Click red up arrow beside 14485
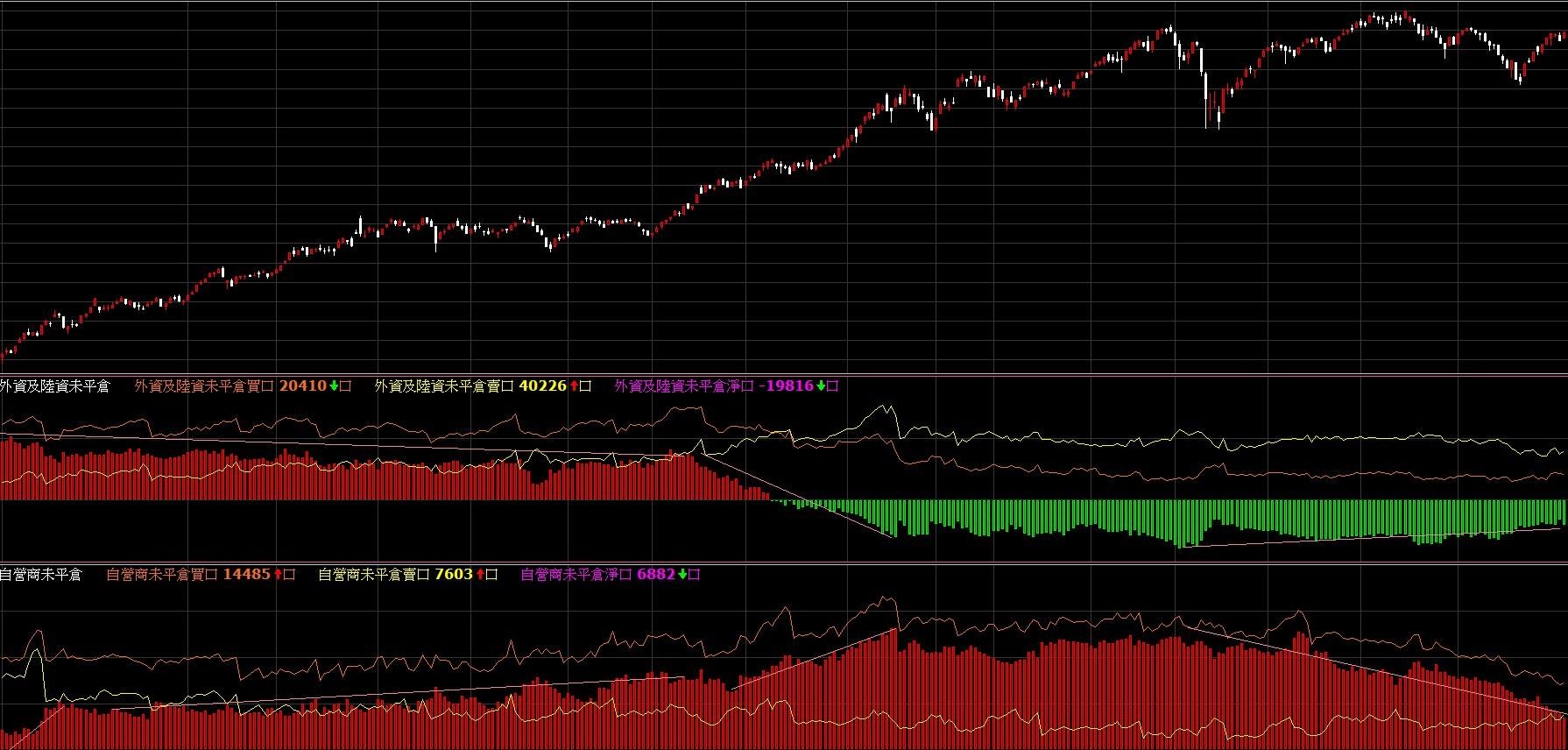 pyautogui.click(x=278, y=575)
